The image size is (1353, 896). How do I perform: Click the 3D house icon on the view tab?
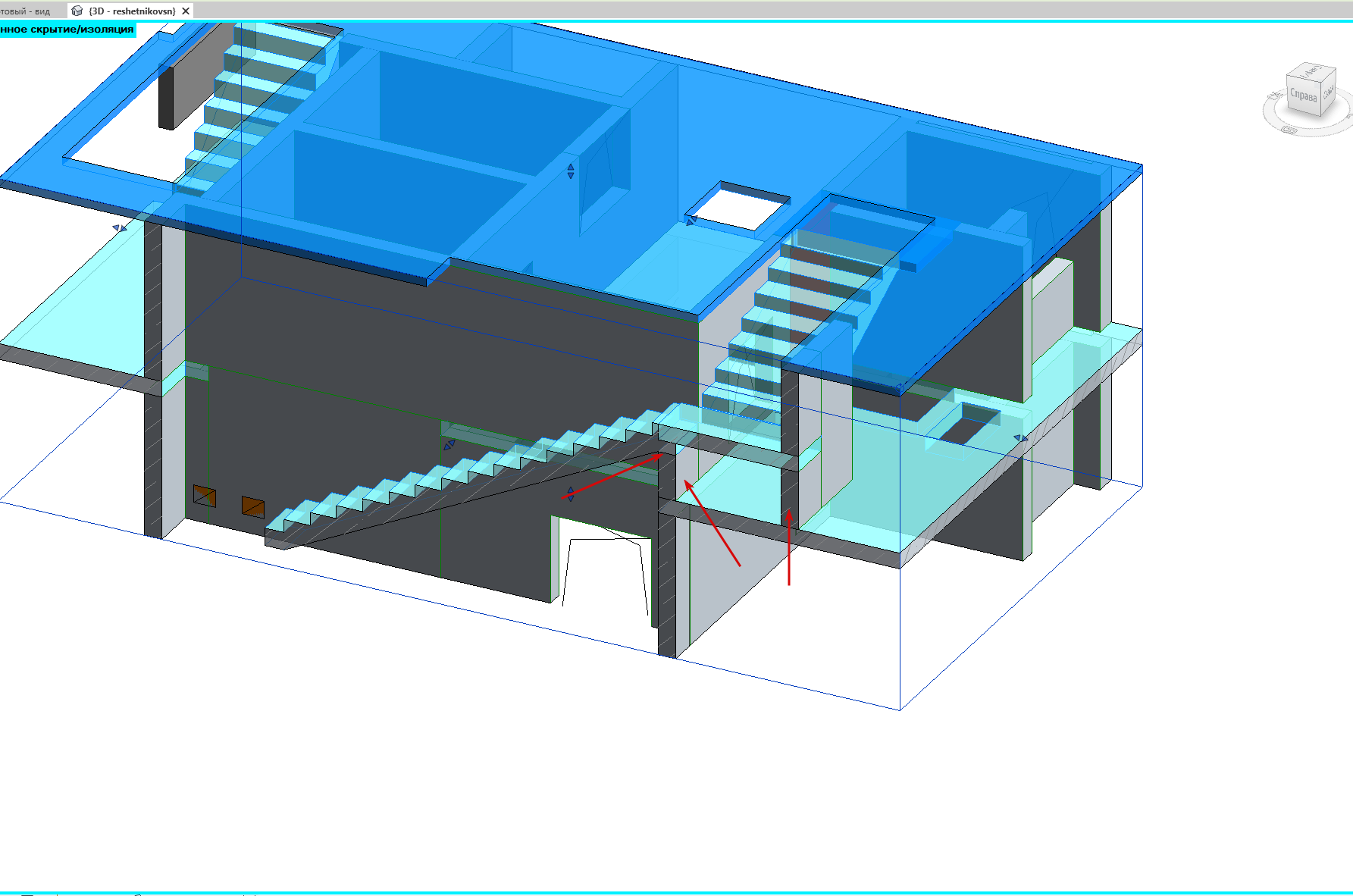click(x=77, y=11)
